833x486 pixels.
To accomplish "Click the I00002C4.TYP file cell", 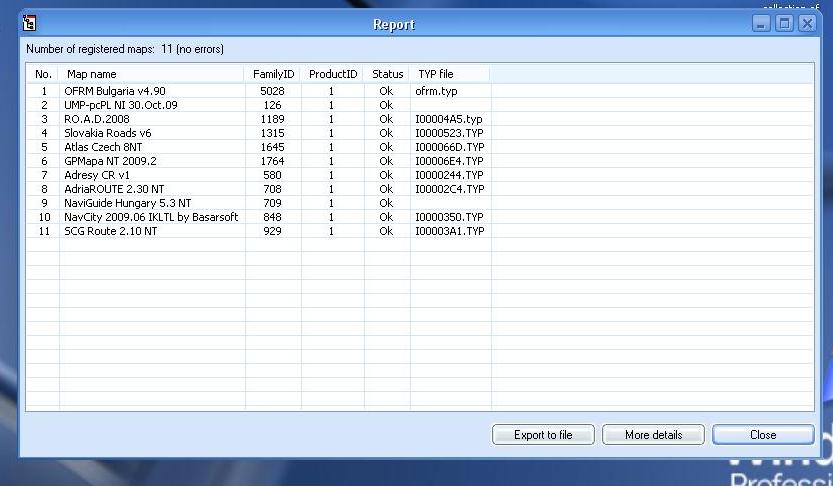I will (449, 189).
